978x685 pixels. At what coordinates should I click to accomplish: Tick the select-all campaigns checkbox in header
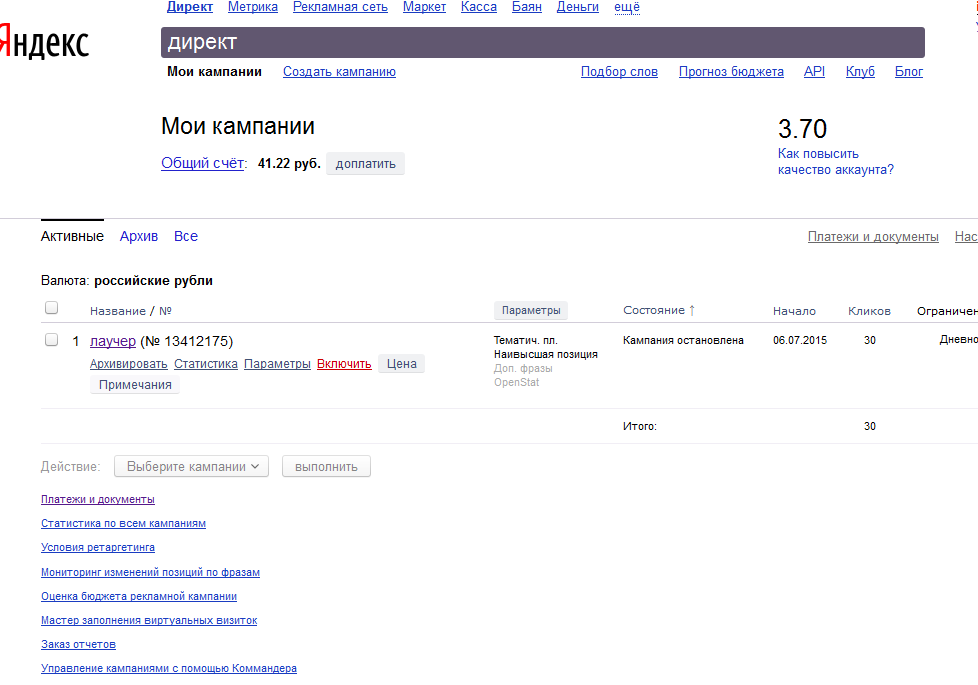pyautogui.click(x=52, y=308)
